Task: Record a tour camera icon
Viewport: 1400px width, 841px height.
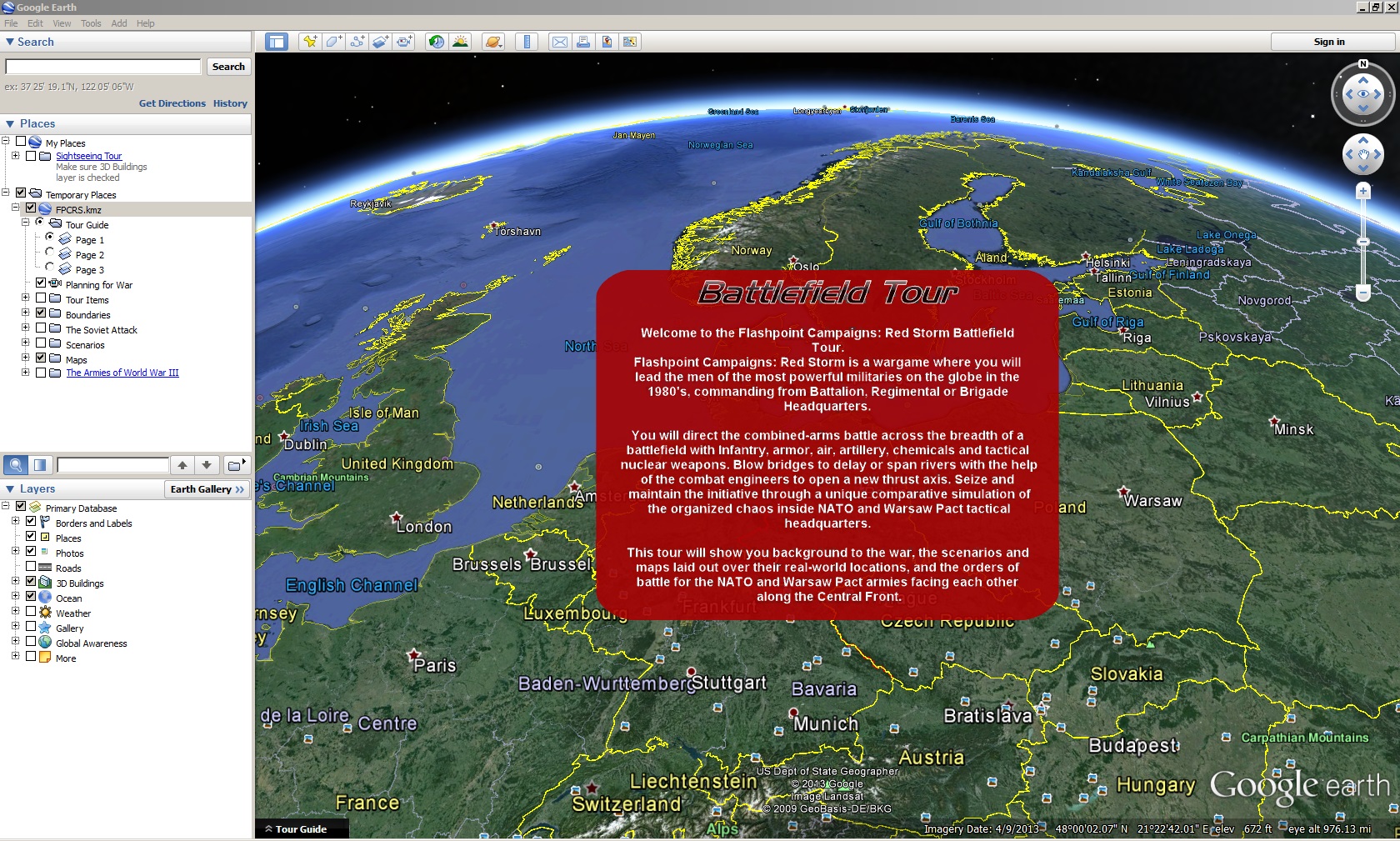Action: point(404,42)
